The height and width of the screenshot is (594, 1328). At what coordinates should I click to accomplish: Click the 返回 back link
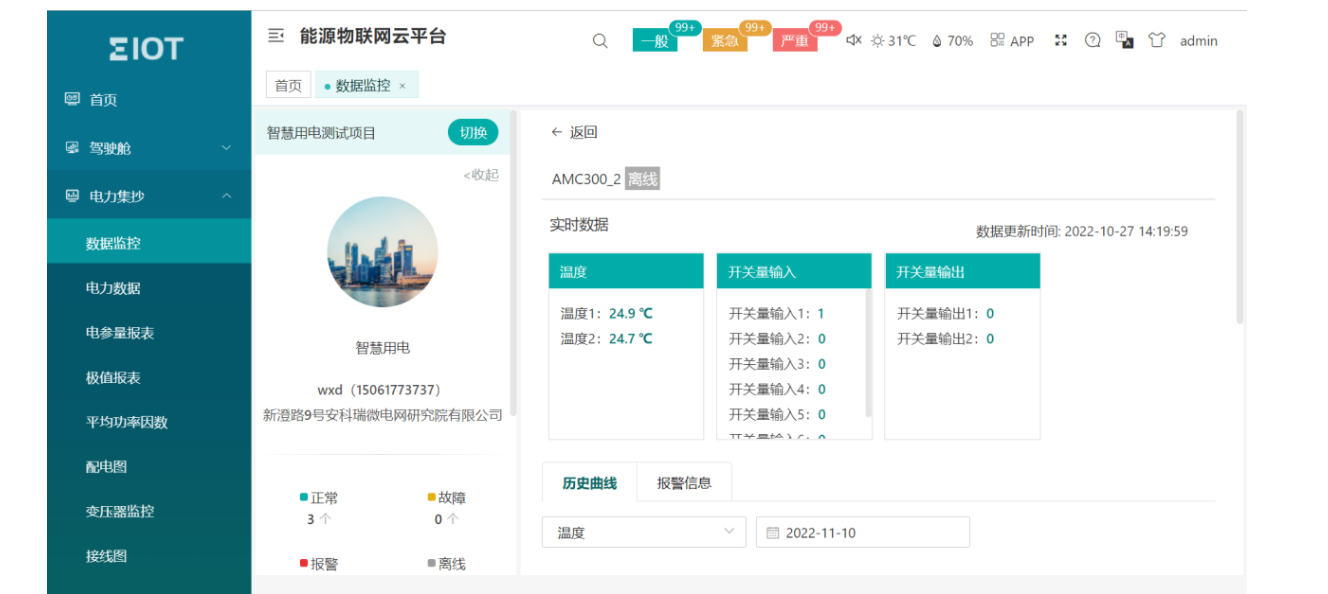[574, 132]
